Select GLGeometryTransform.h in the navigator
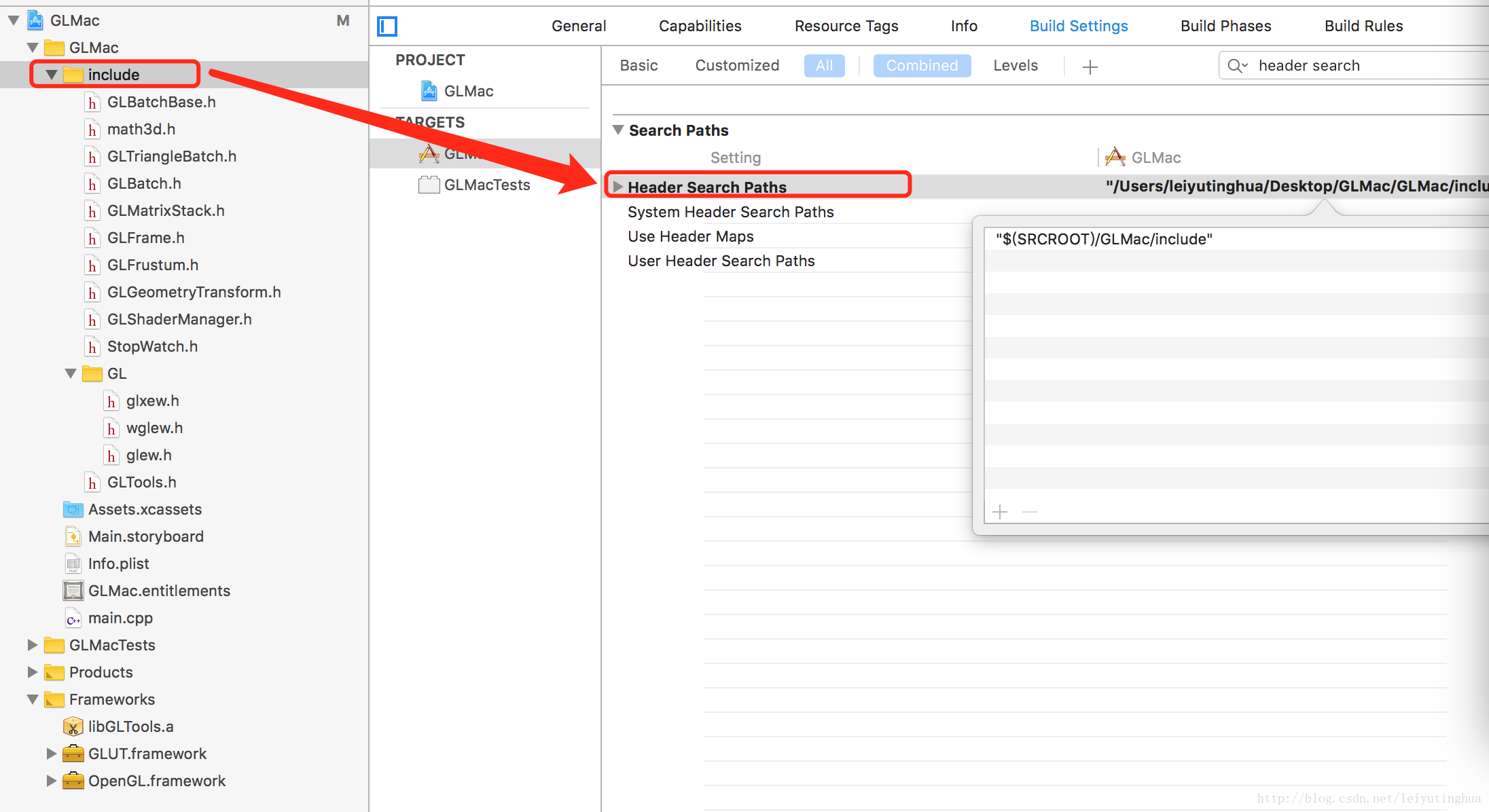1489x812 pixels. pos(194,293)
